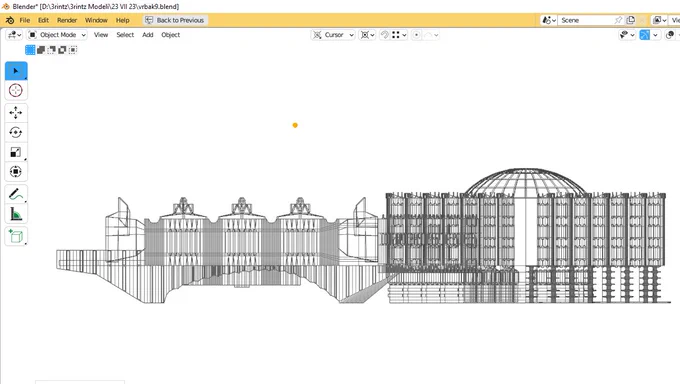Open proportional editing falloff dropdown

pyautogui.click(x=431, y=35)
